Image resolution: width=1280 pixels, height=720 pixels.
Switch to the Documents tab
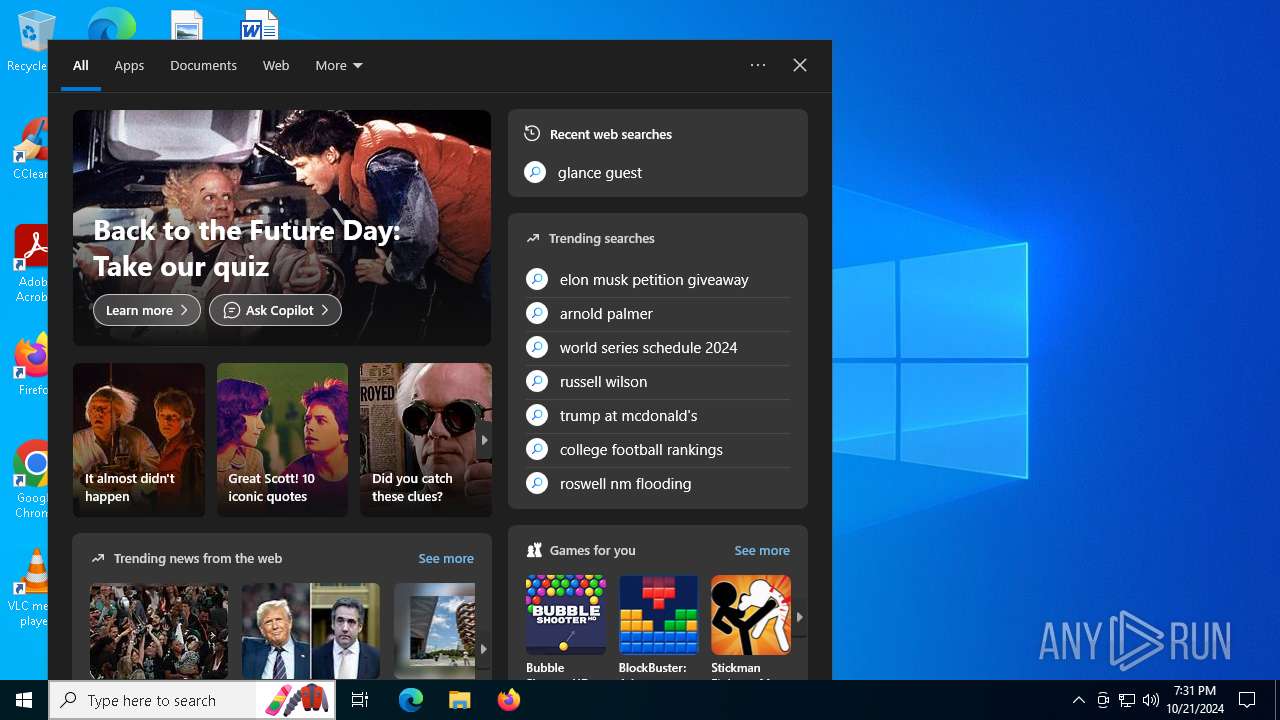[x=203, y=65]
